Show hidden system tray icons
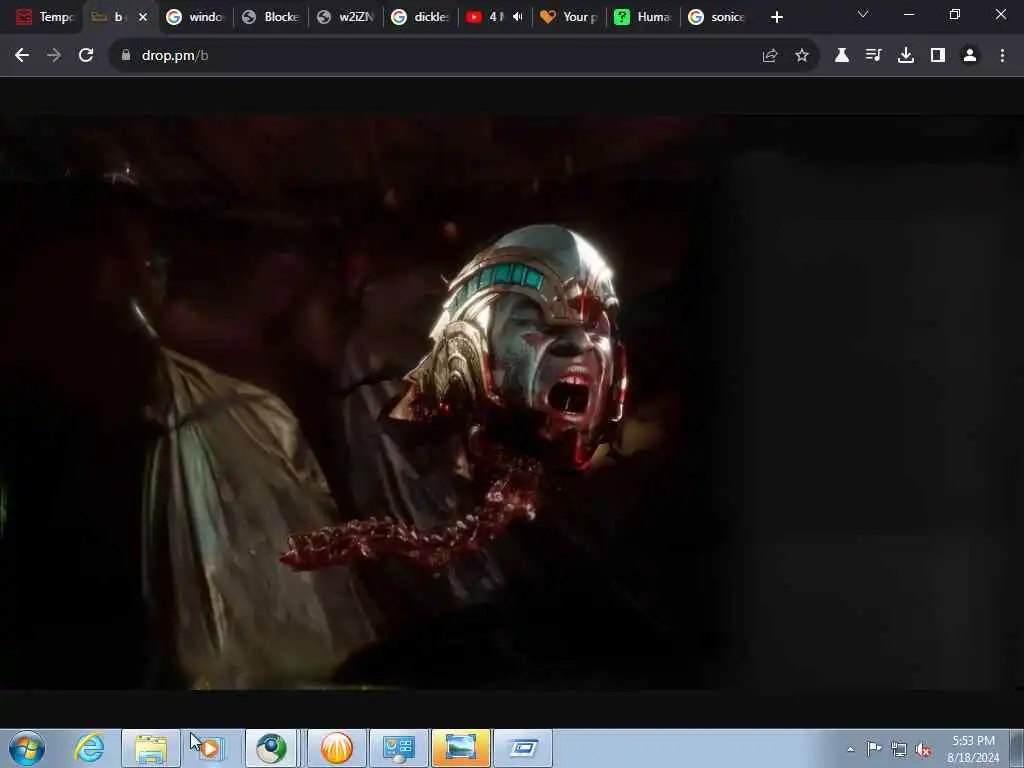Screen dimensions: 1024x768 point(850,750)
